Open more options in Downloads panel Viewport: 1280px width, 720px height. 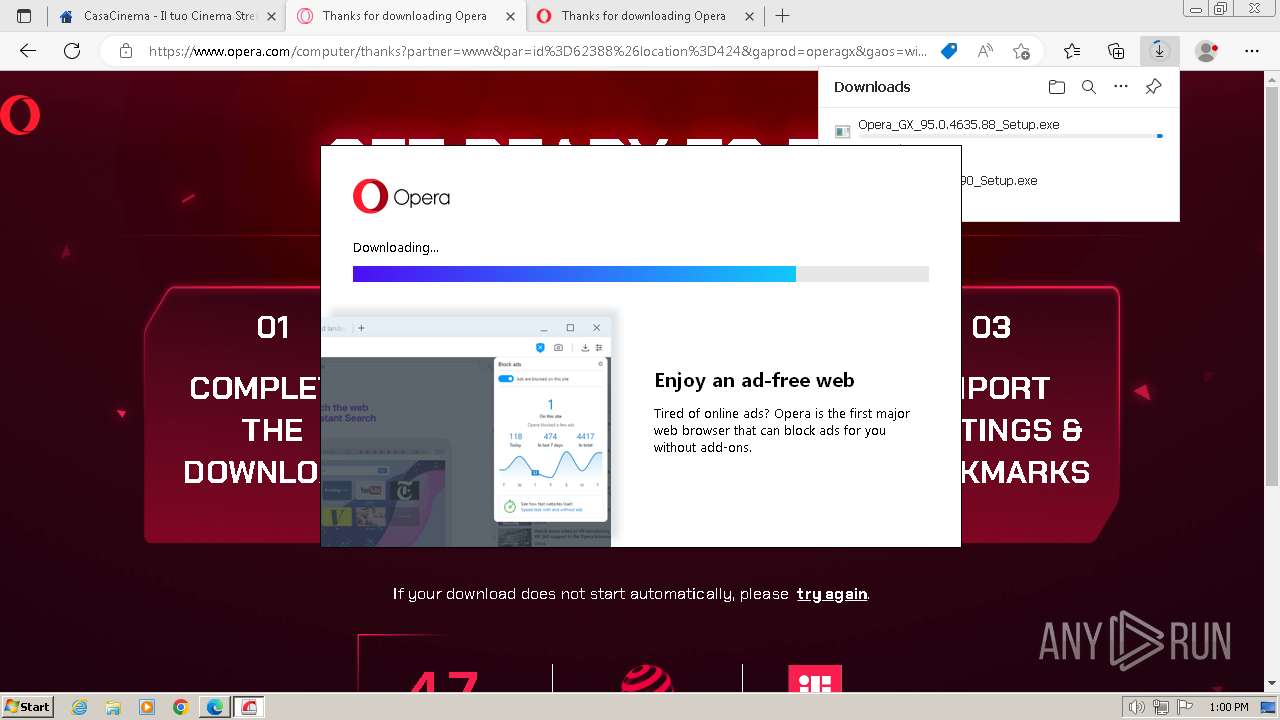(x=1121, y=87)
